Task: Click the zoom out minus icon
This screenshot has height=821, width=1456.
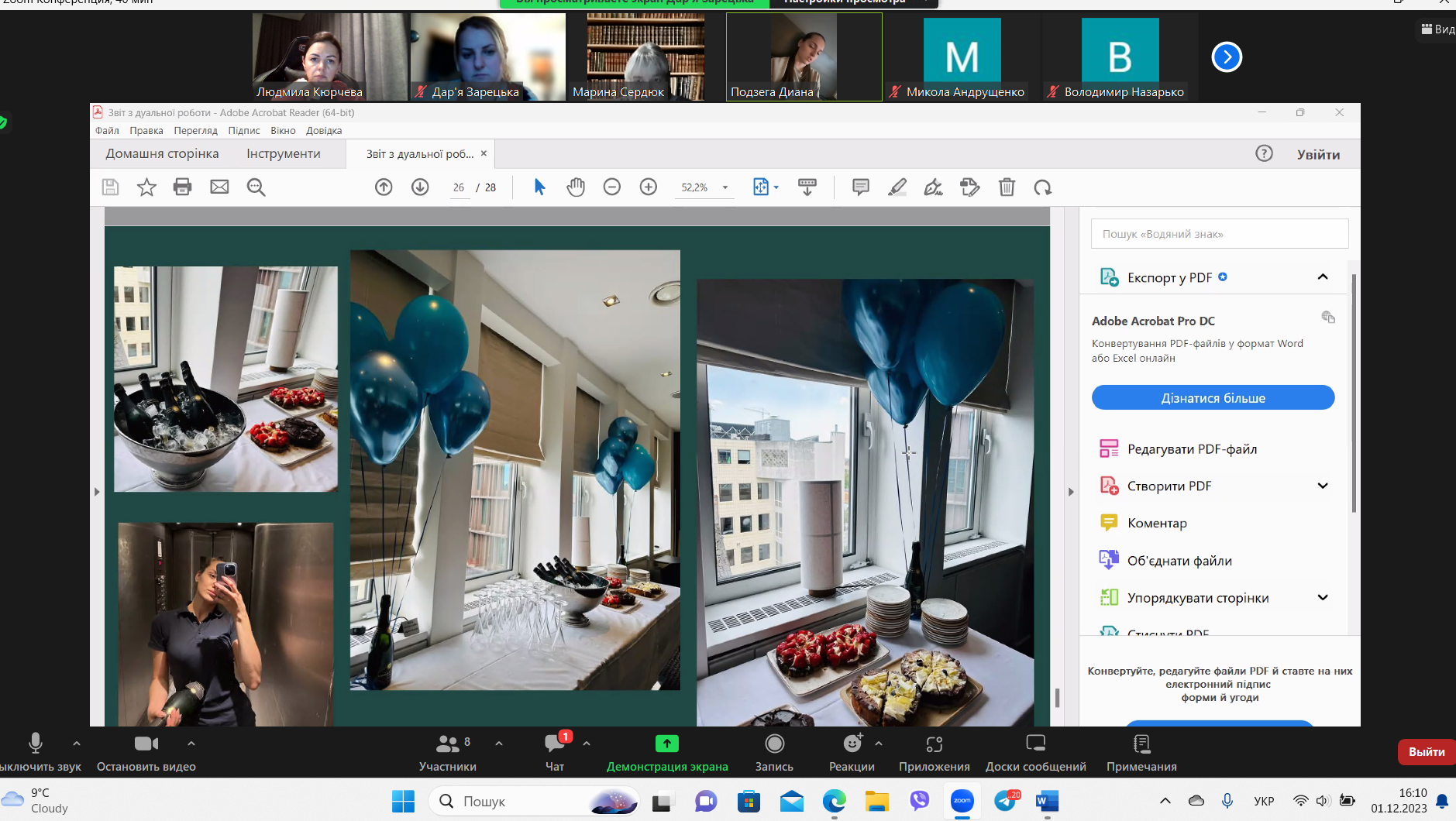Action: tap(611, 187)
